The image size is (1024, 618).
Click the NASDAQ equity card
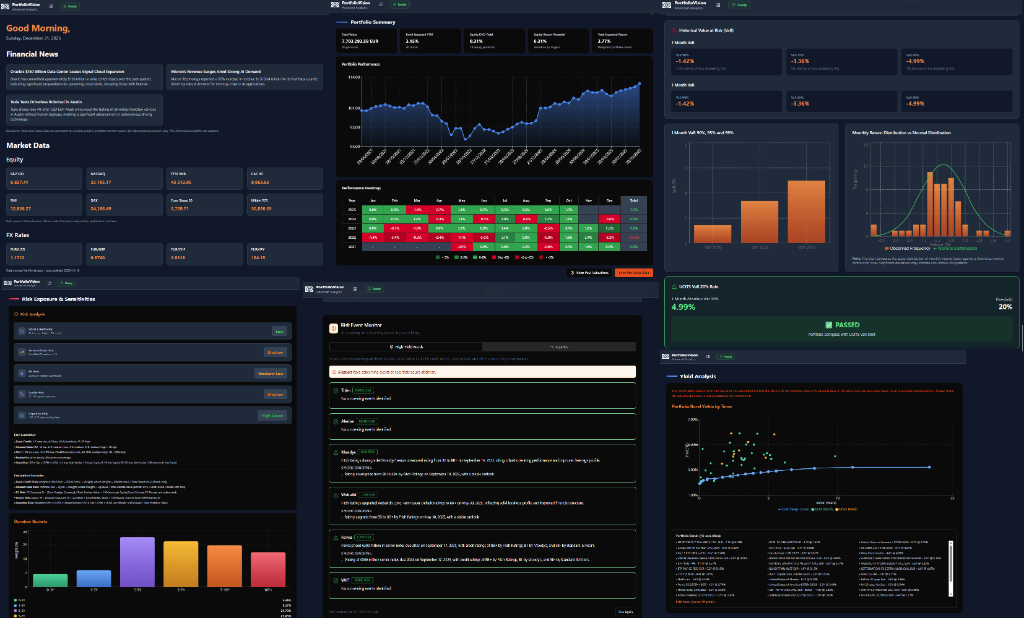pos(125,178)
